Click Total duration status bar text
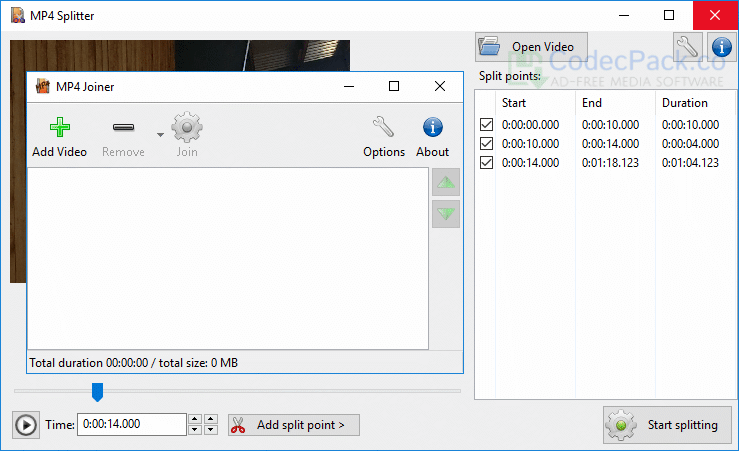The image size is (739, 451). click(134, 363)
